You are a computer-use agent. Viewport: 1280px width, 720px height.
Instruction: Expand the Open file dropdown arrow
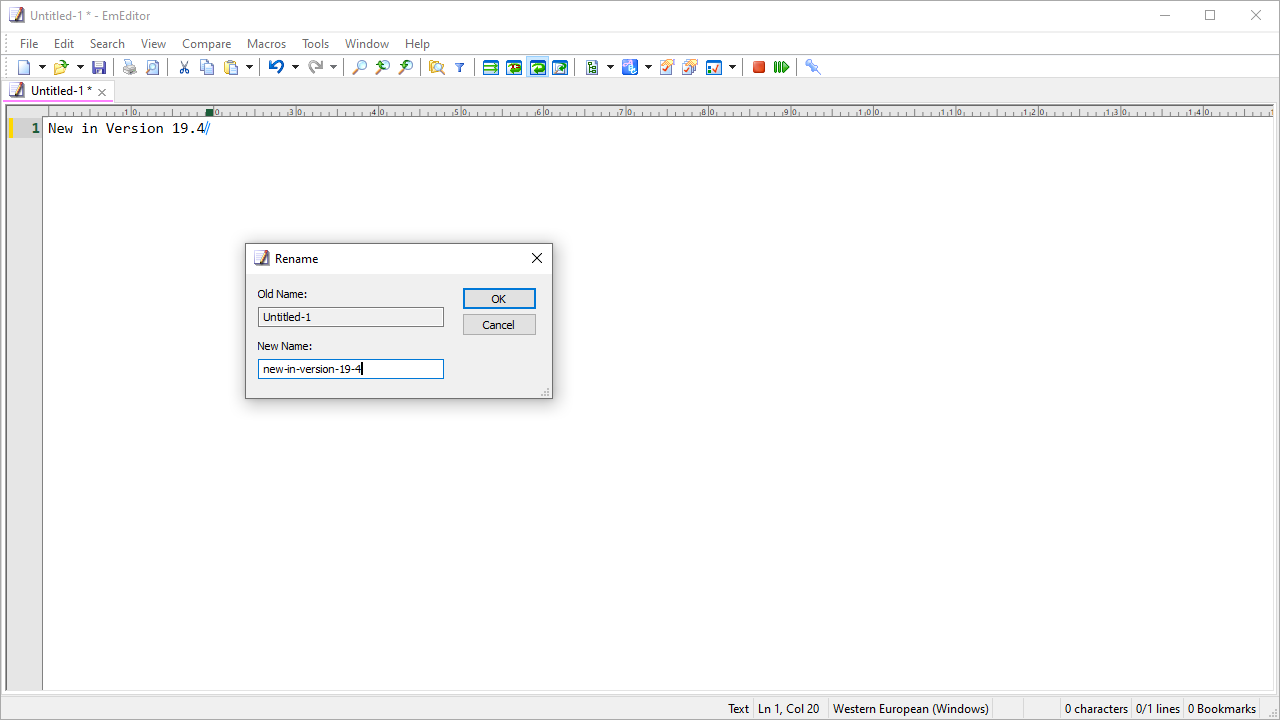(80, 67)
